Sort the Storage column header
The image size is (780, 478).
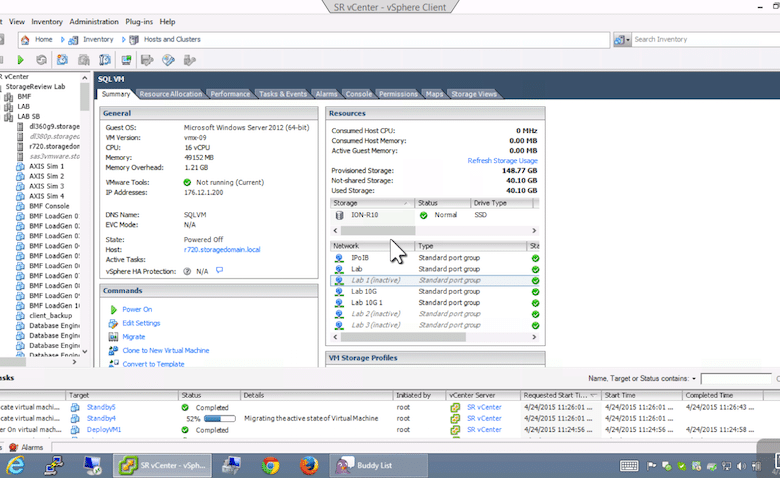click(x=372, y=203)
